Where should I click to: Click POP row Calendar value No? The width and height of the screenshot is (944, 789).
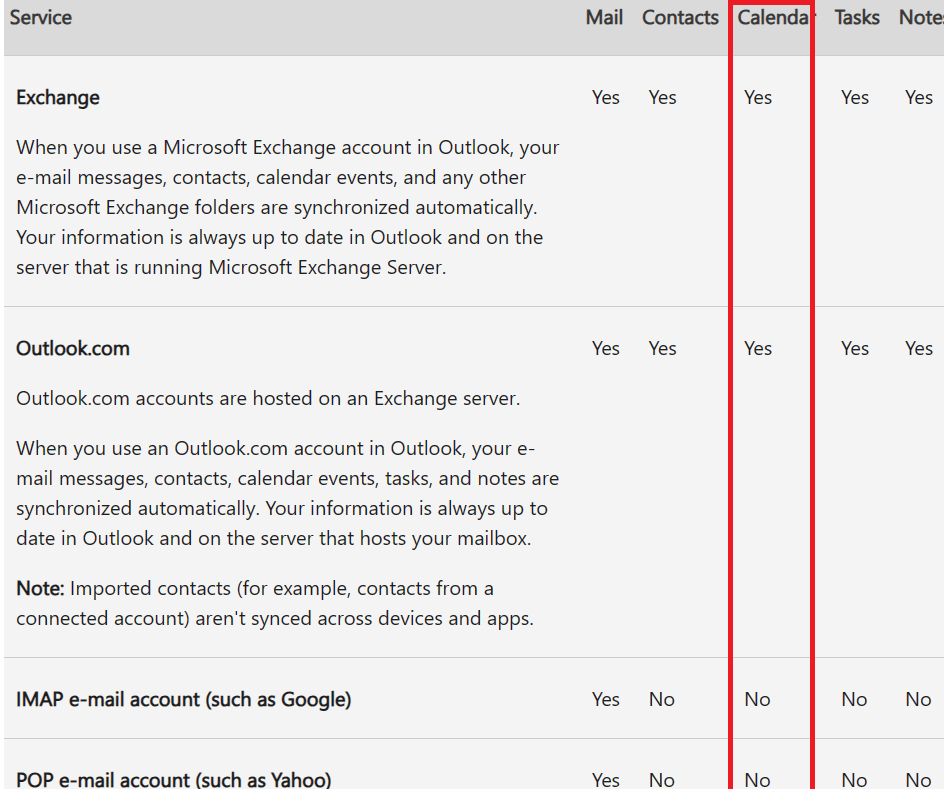click(757, 780)
